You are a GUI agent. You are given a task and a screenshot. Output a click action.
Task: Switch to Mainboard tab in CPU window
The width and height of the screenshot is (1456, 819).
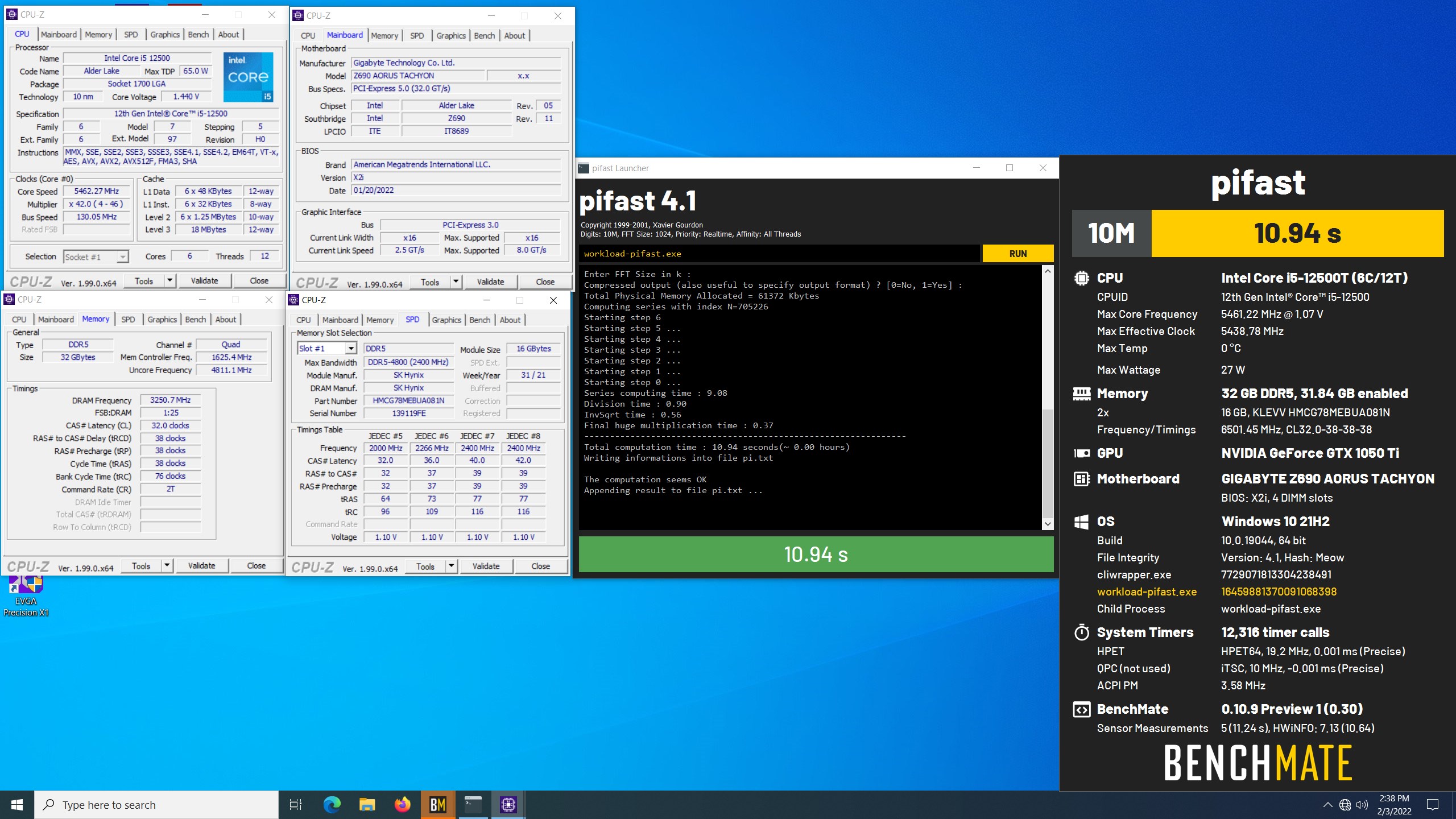(59, 35)
